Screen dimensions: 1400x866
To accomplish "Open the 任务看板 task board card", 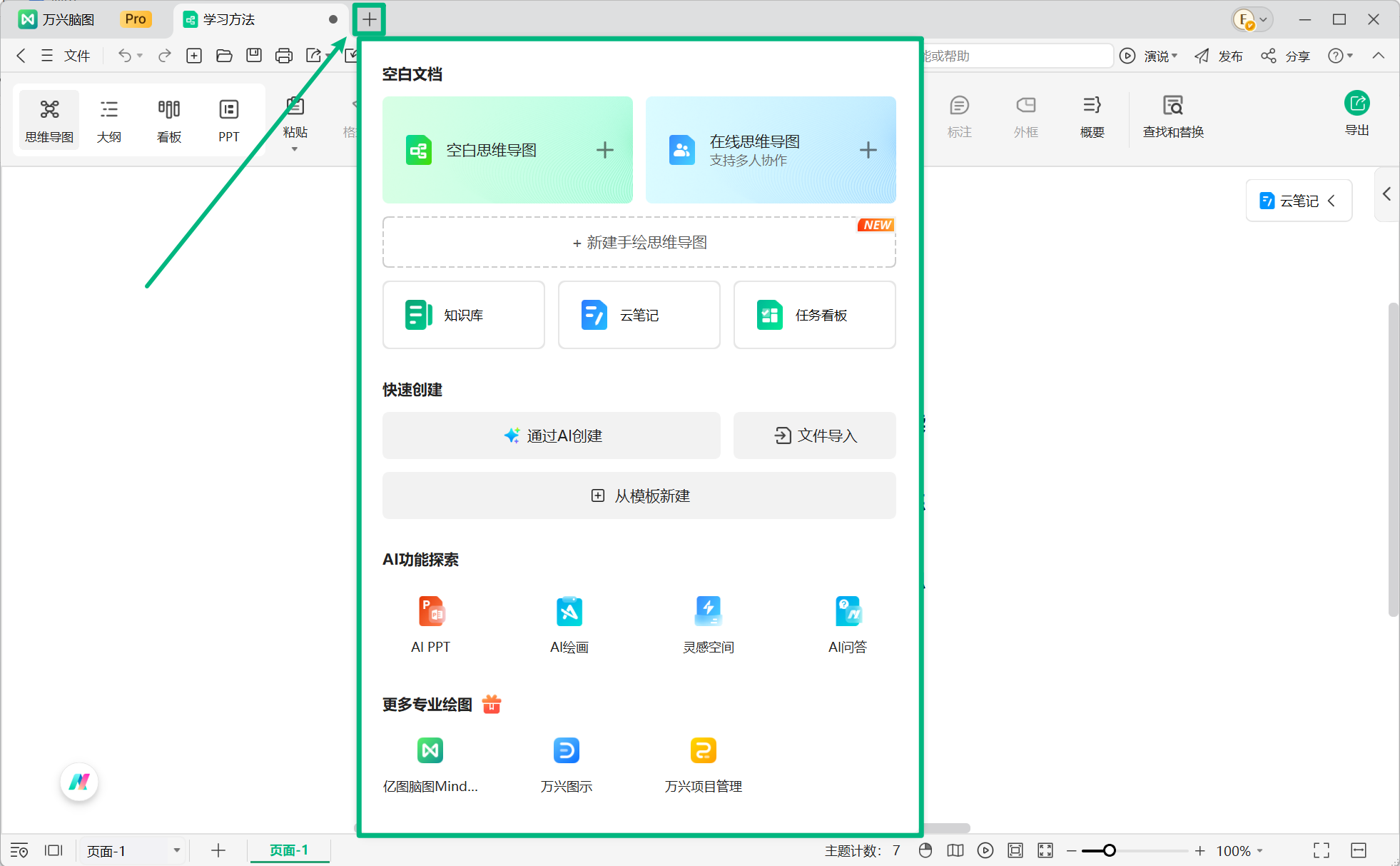I will pos(814,315).
